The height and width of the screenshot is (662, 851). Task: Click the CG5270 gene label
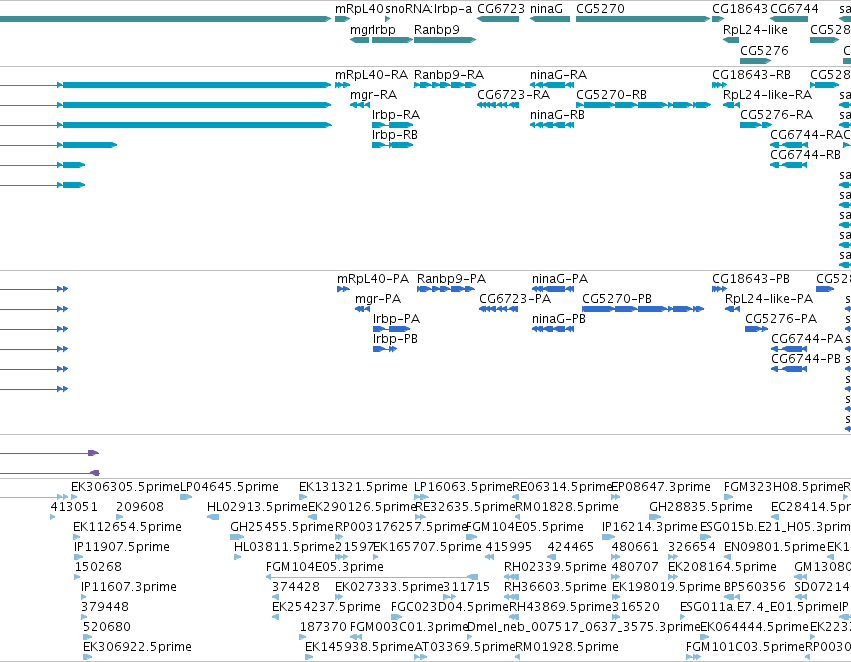600,9
